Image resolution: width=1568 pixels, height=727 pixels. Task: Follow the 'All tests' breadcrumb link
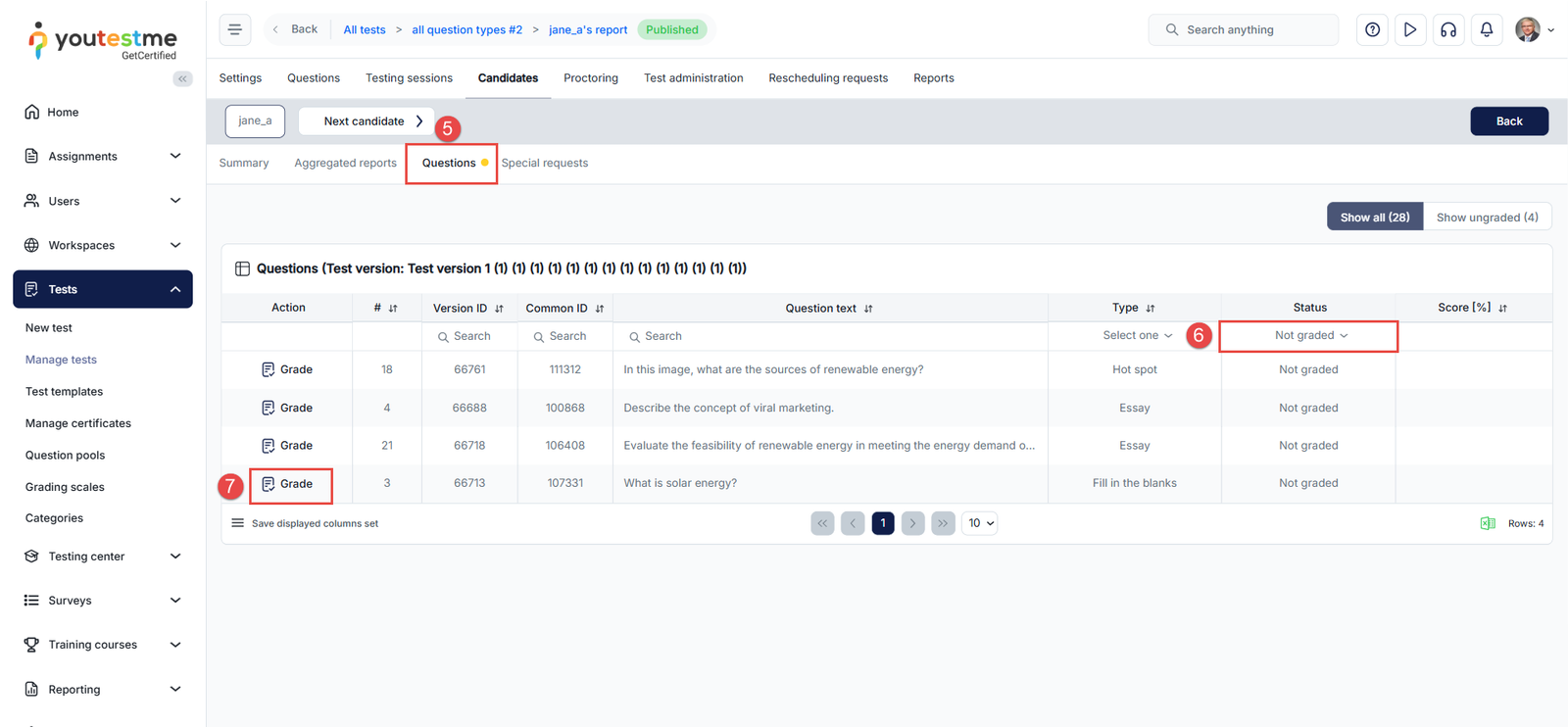click(x=364, y=29)
